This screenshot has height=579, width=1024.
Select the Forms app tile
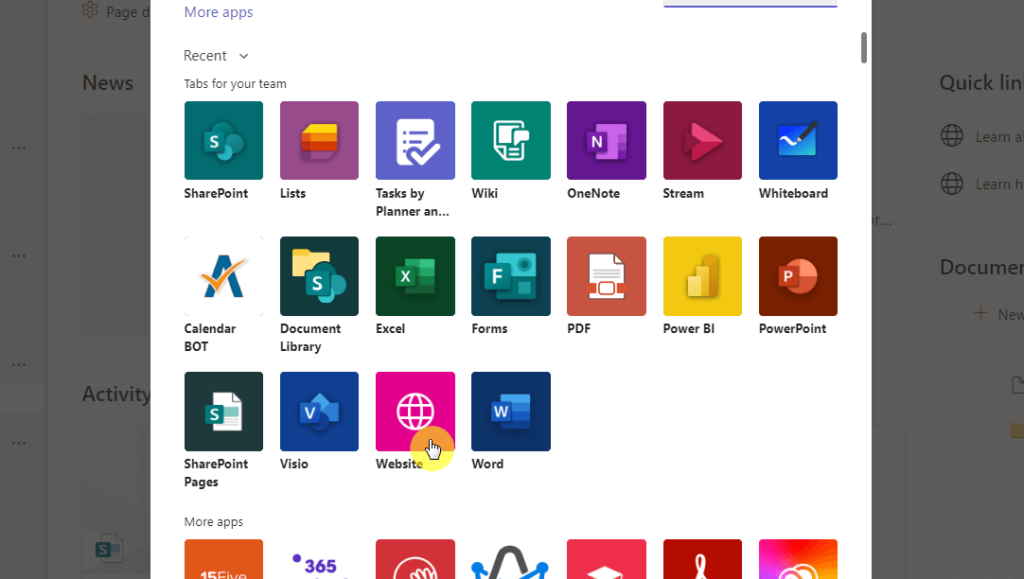point(511,276)
